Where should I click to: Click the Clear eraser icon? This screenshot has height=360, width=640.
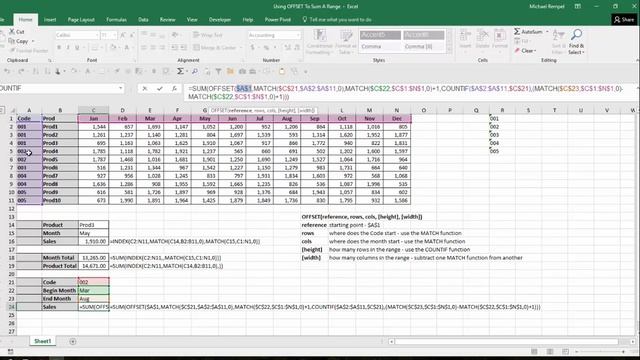(x=517, y=51)
